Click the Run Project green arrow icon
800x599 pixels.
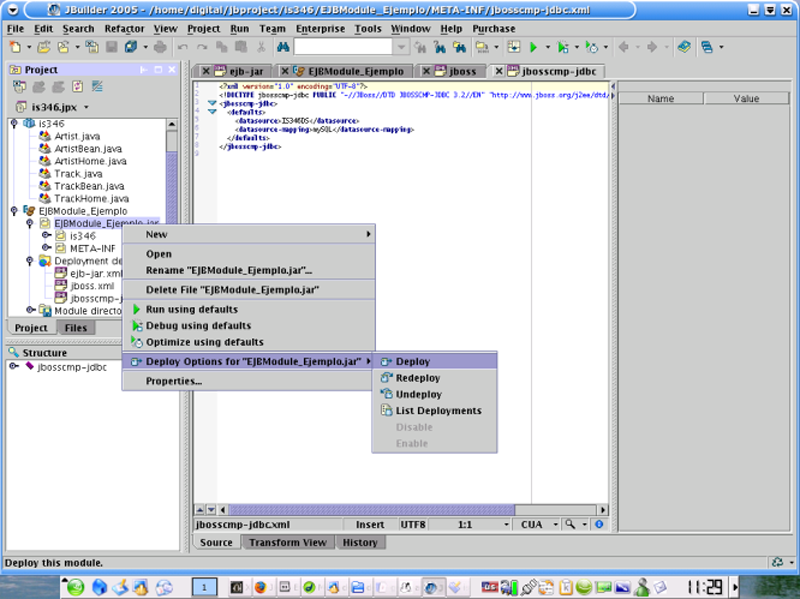[534, 47]
